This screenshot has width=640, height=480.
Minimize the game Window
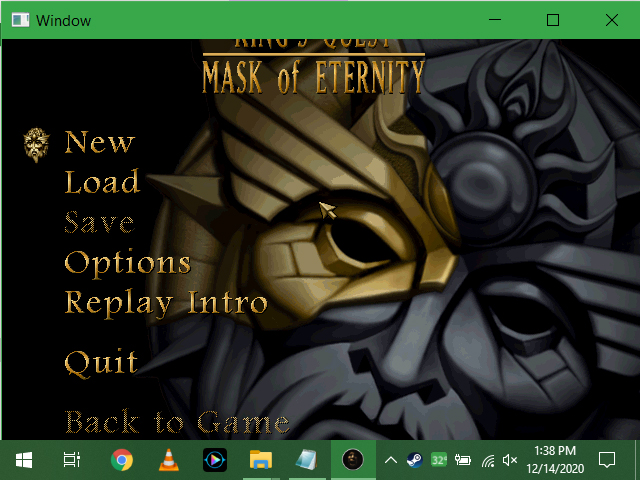[495, 20]
